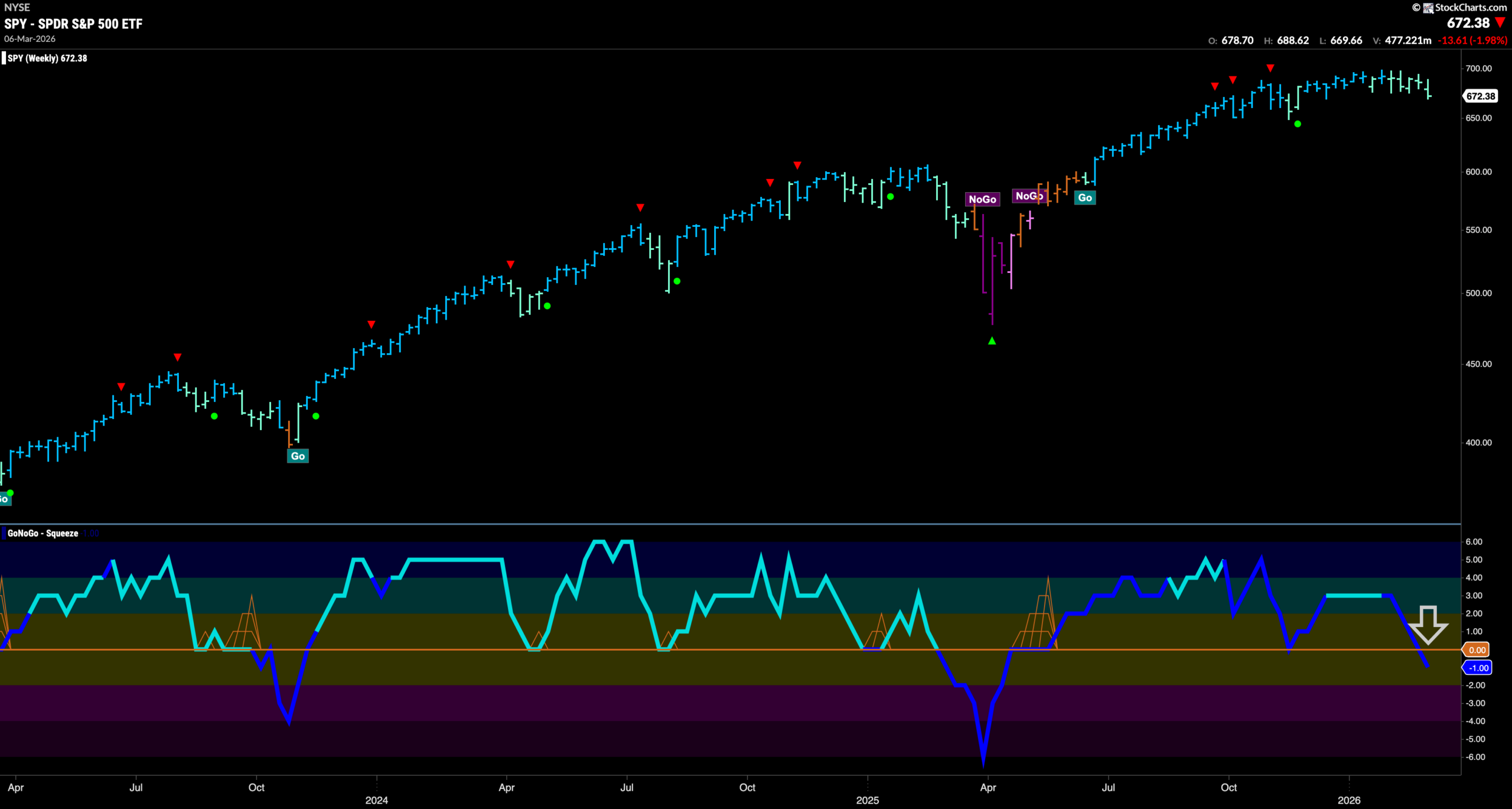Click the green dot below the November 2025 low
Viewport: 1512px width, 809px height.
point(1298,124)
